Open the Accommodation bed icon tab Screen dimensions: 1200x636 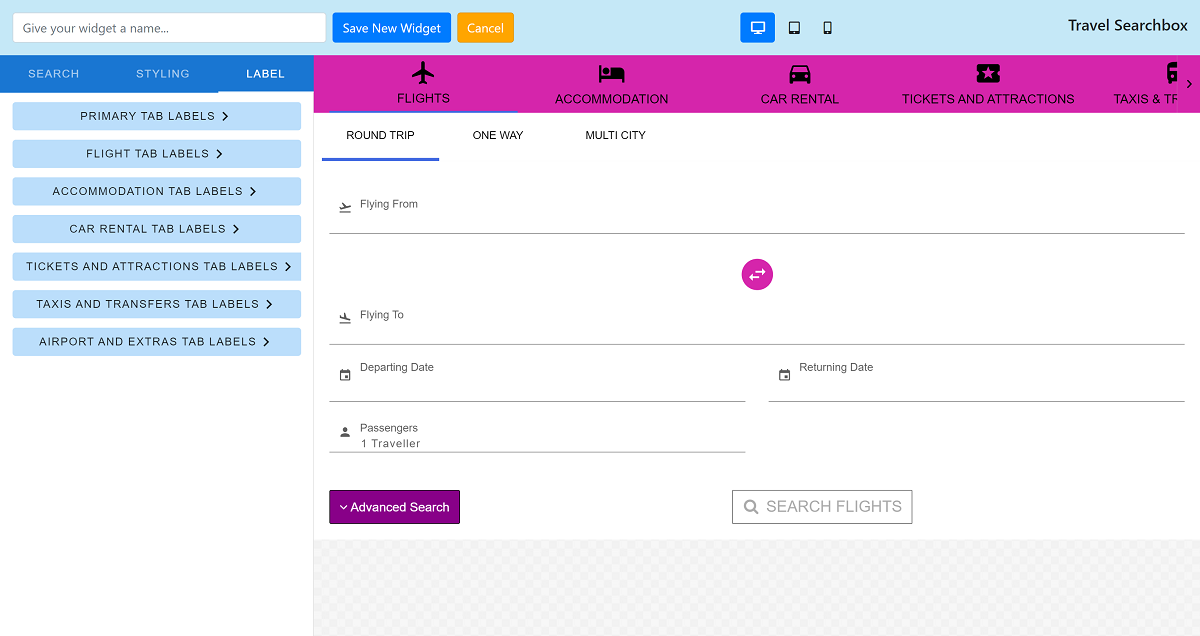(611, 84)
